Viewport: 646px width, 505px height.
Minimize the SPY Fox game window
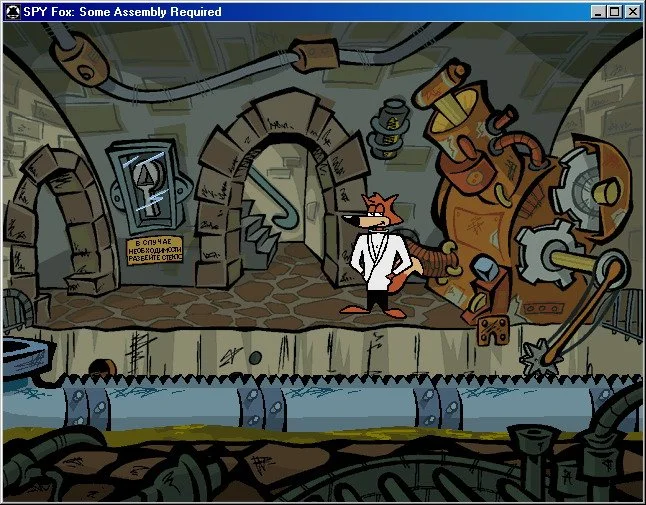point(599,12)
